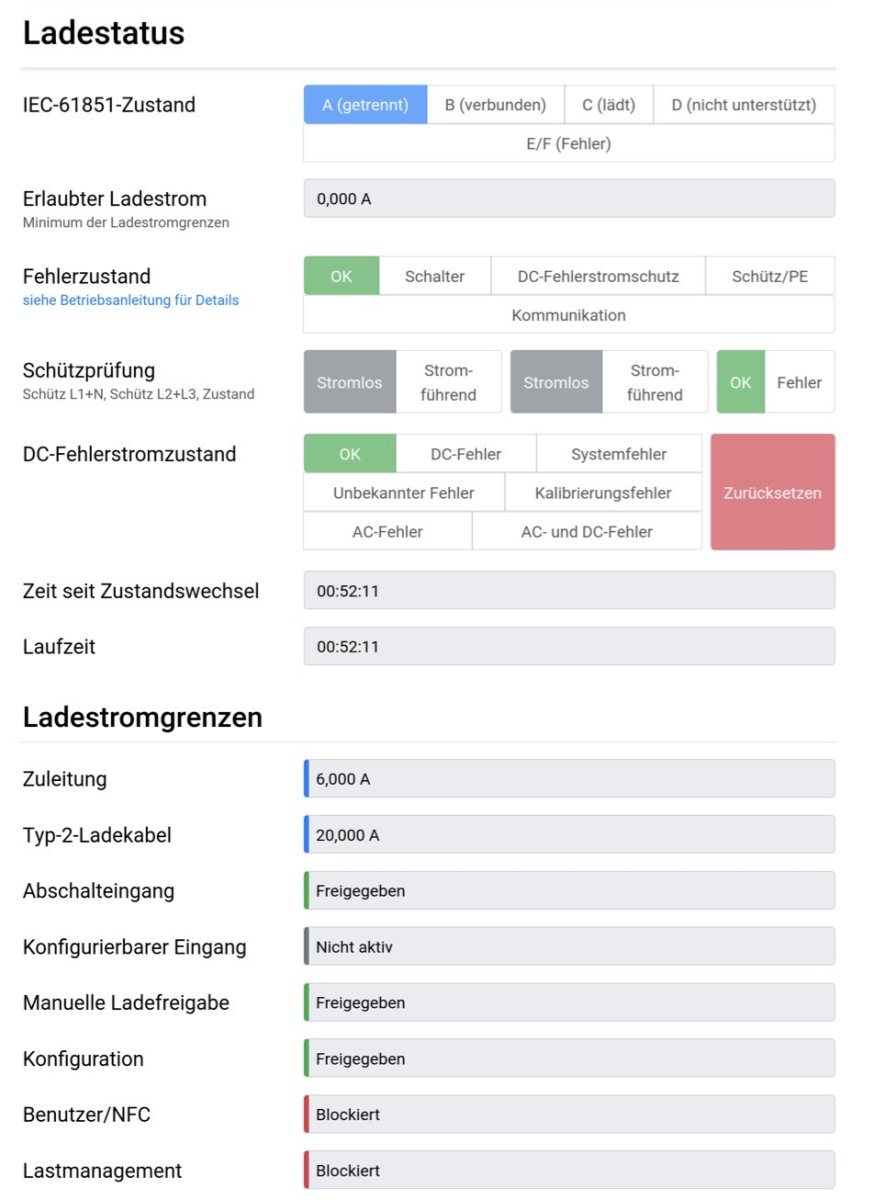Select the Schütz/PE error state
This screenshot has height=1200, width=886.
(769, 277)
